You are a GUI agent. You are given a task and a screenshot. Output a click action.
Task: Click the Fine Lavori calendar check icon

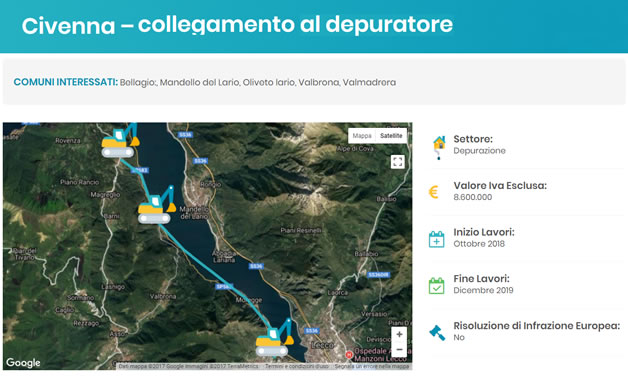pos(437,286)
